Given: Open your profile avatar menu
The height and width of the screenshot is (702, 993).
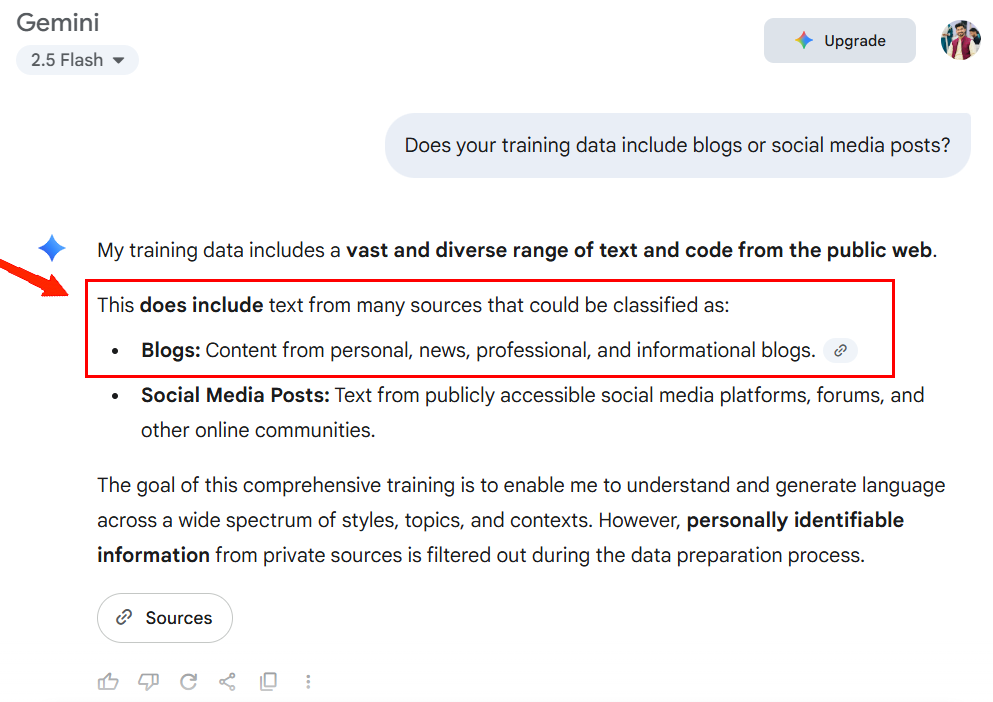Looking at the screenshot, I should [960, 40].
